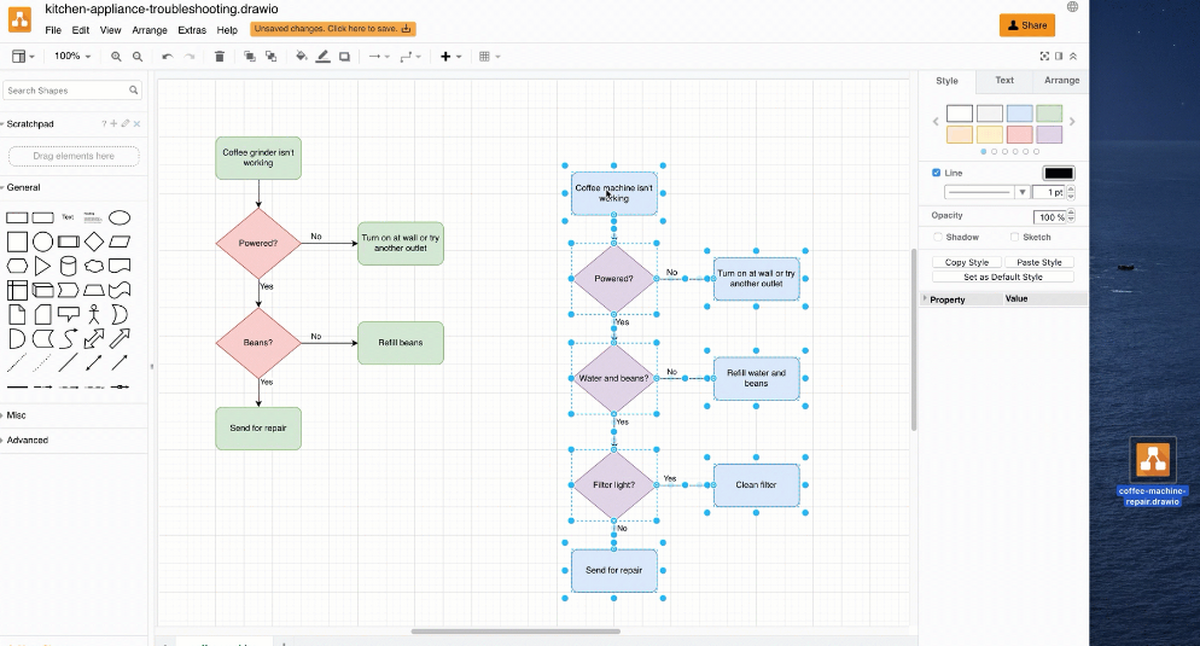Enable the Sketch checkbox
Screen dimensions: 1200x646
tap(1015, 237)
